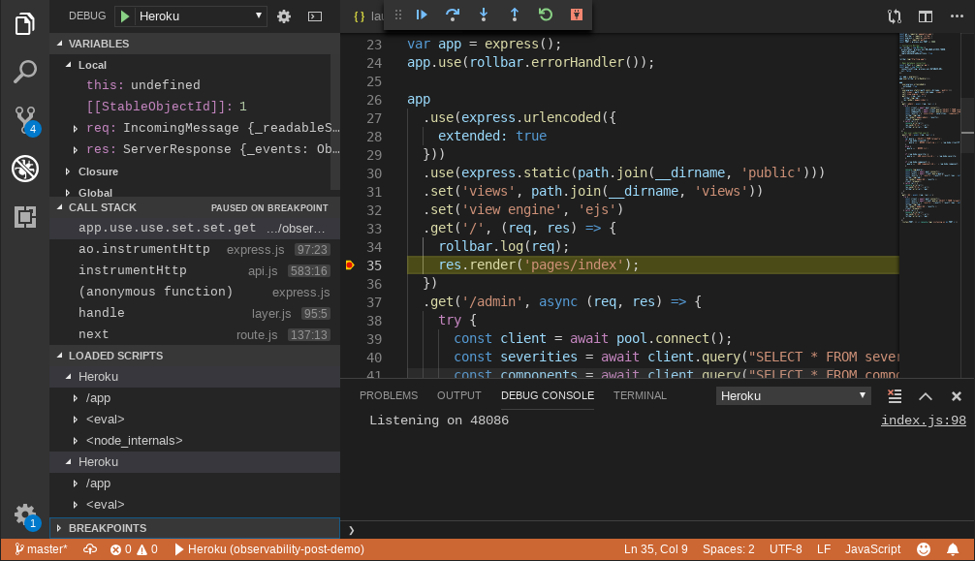The width and height of the screenshot is (975, 561).
Task: Expand the Breakpoints section
Action: pyautogui.click(x=107, y=528)
